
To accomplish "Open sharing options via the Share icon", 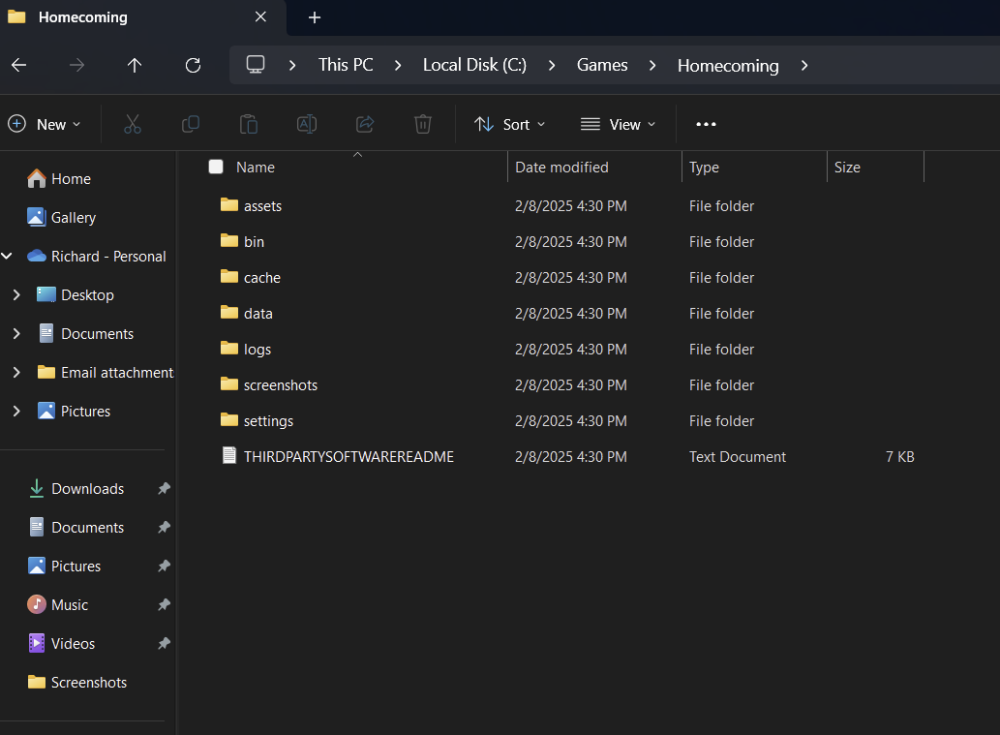I will point(364,123).
